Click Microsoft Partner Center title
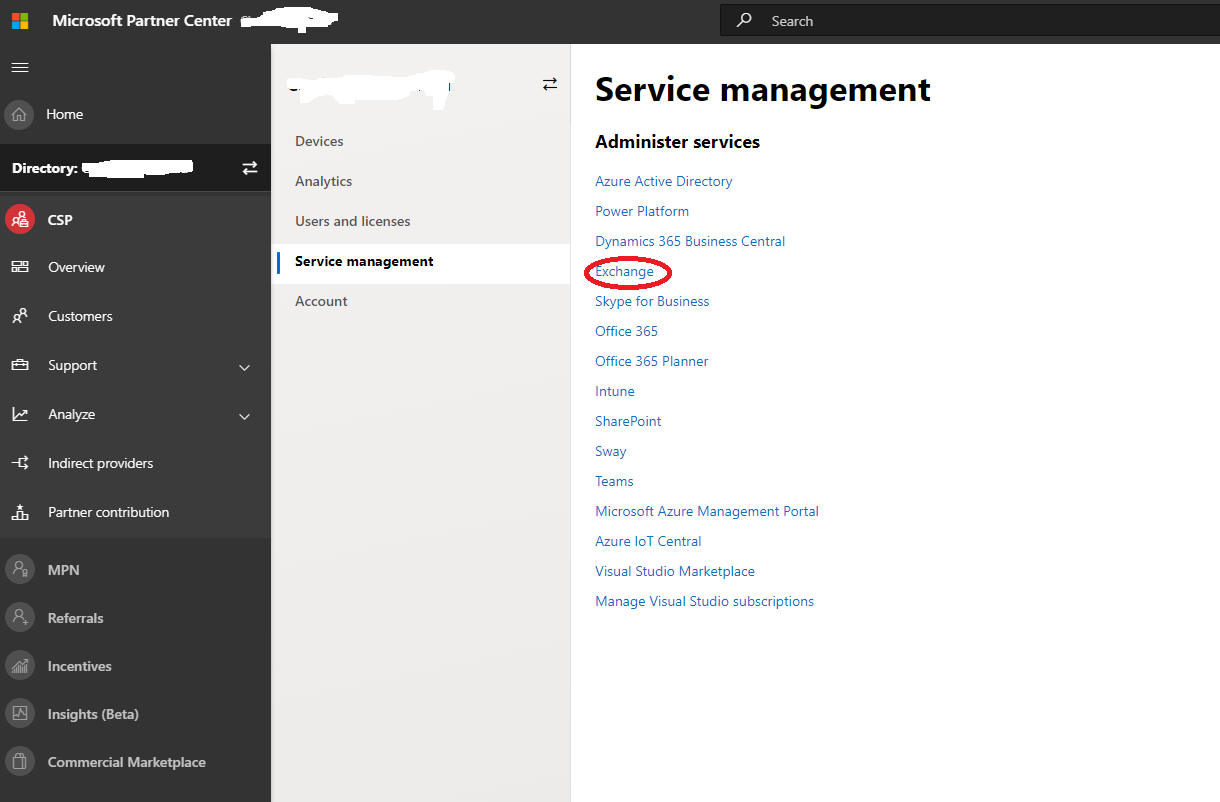The image size is (1220, 802). (142, 20)
